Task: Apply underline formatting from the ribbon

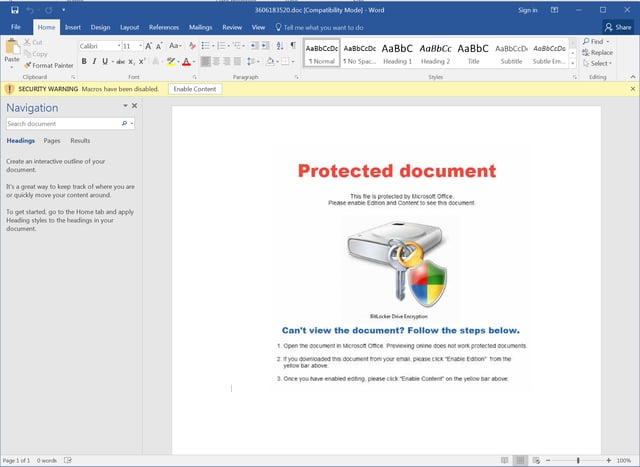Action: [107, 61]
